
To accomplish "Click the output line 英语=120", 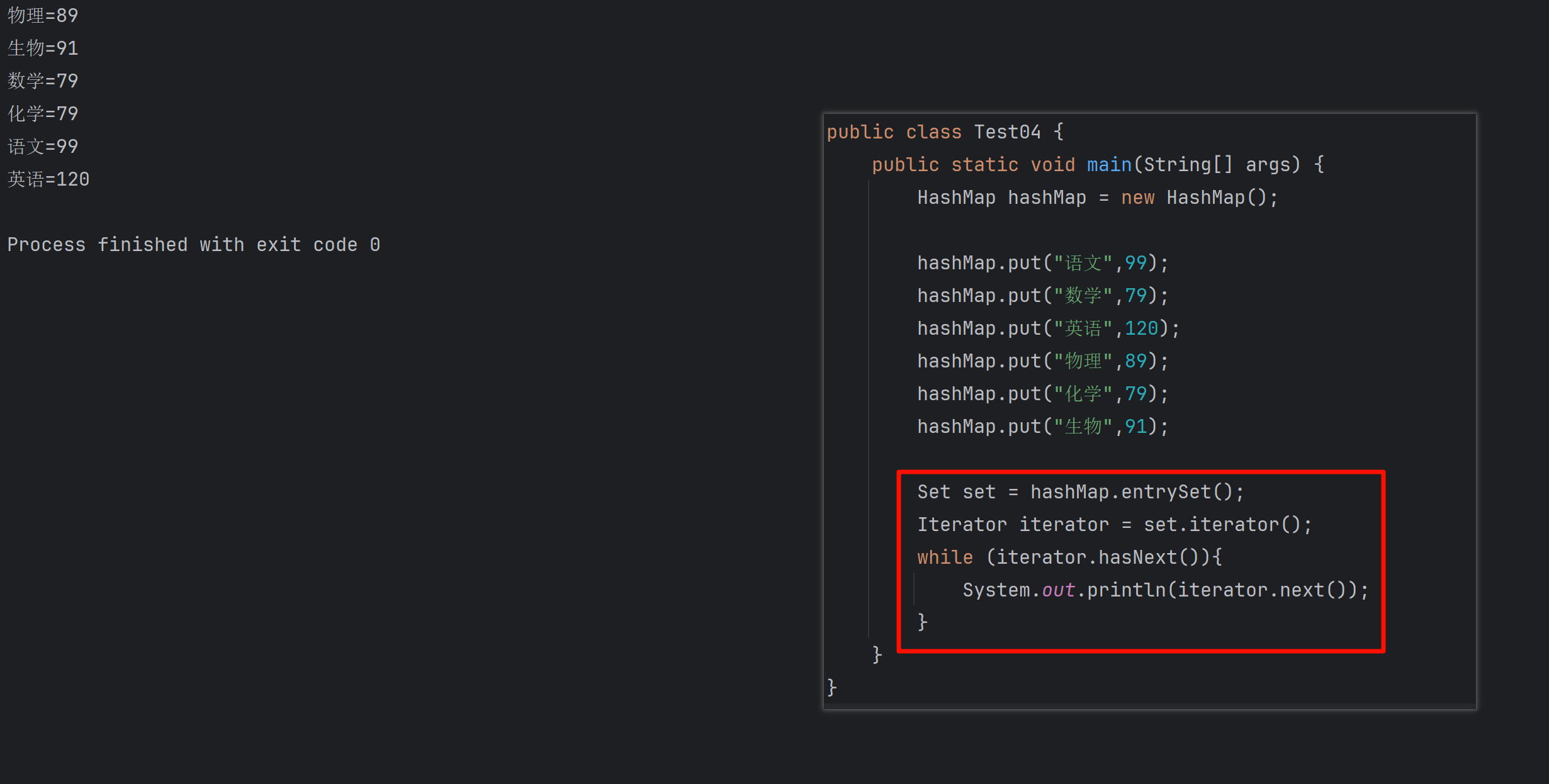I will (48, 179).
